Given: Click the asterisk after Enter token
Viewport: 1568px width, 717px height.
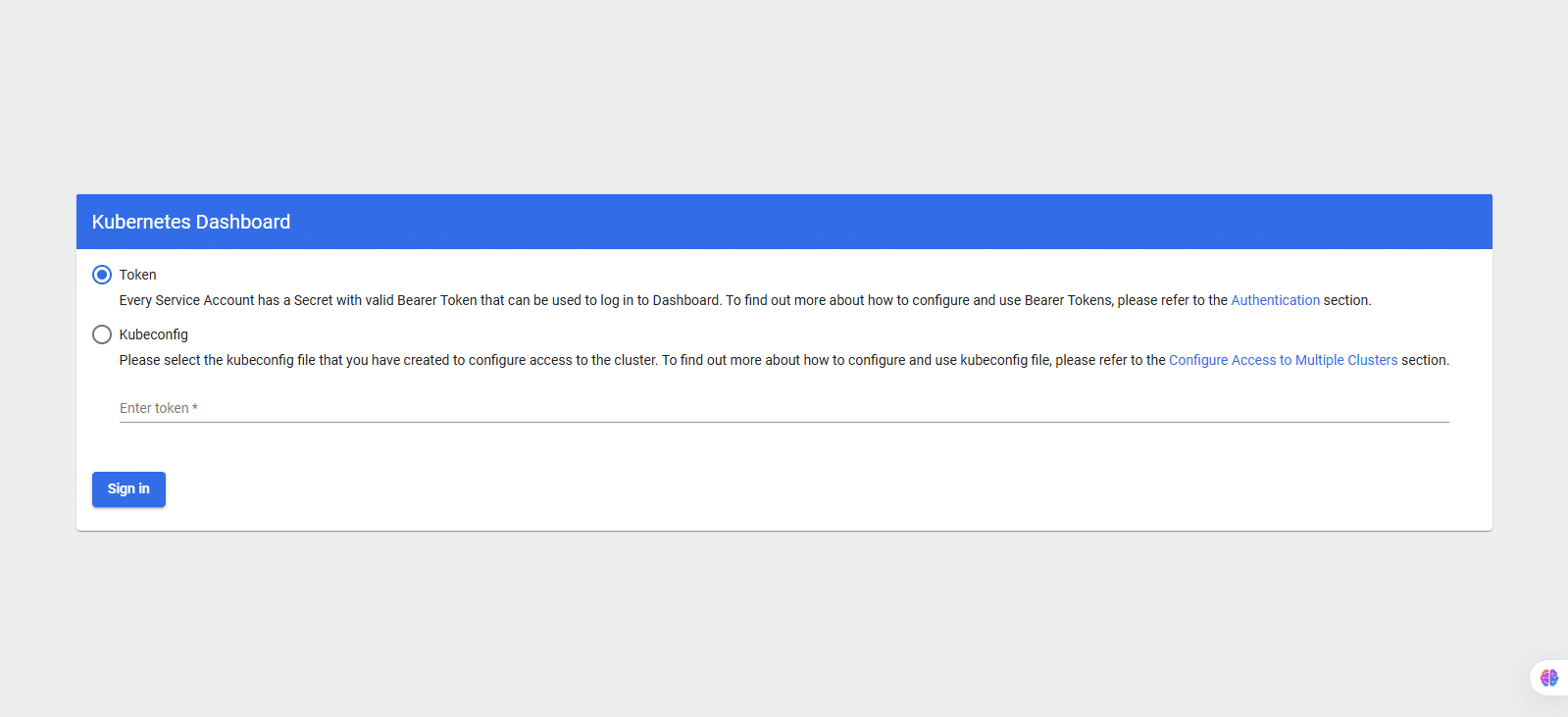Looking at the screenshot, I should point(195,408).
